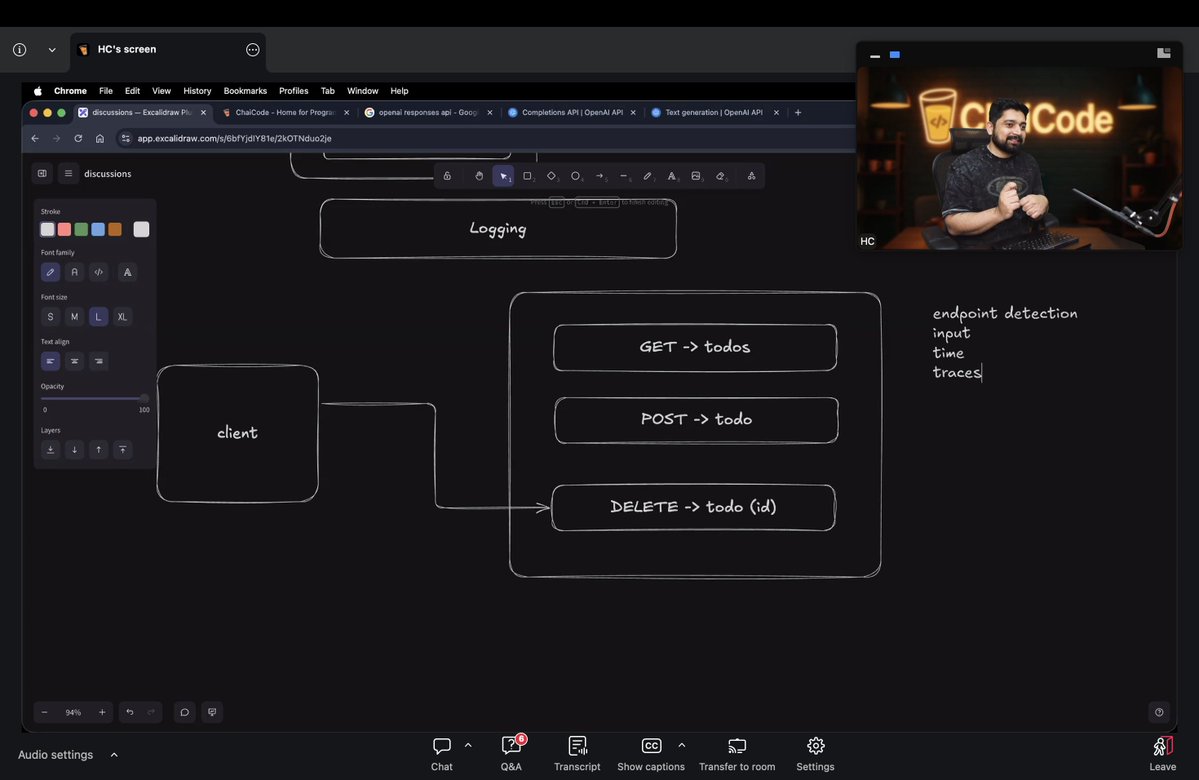Align text to the right
The image size is (1199, 780).
click(99, 361)
